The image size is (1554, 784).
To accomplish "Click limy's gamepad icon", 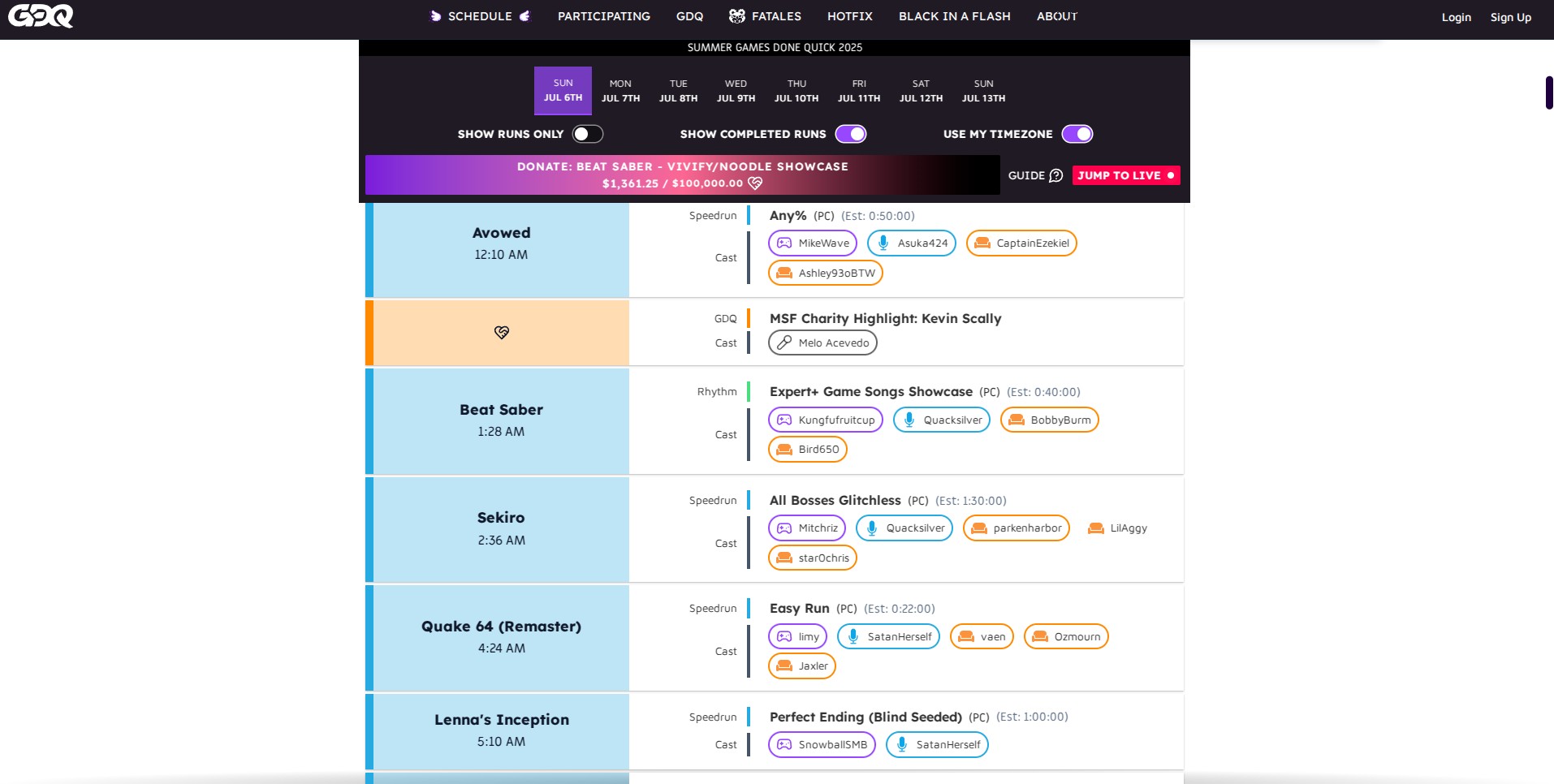I will (x=784, y=636).
